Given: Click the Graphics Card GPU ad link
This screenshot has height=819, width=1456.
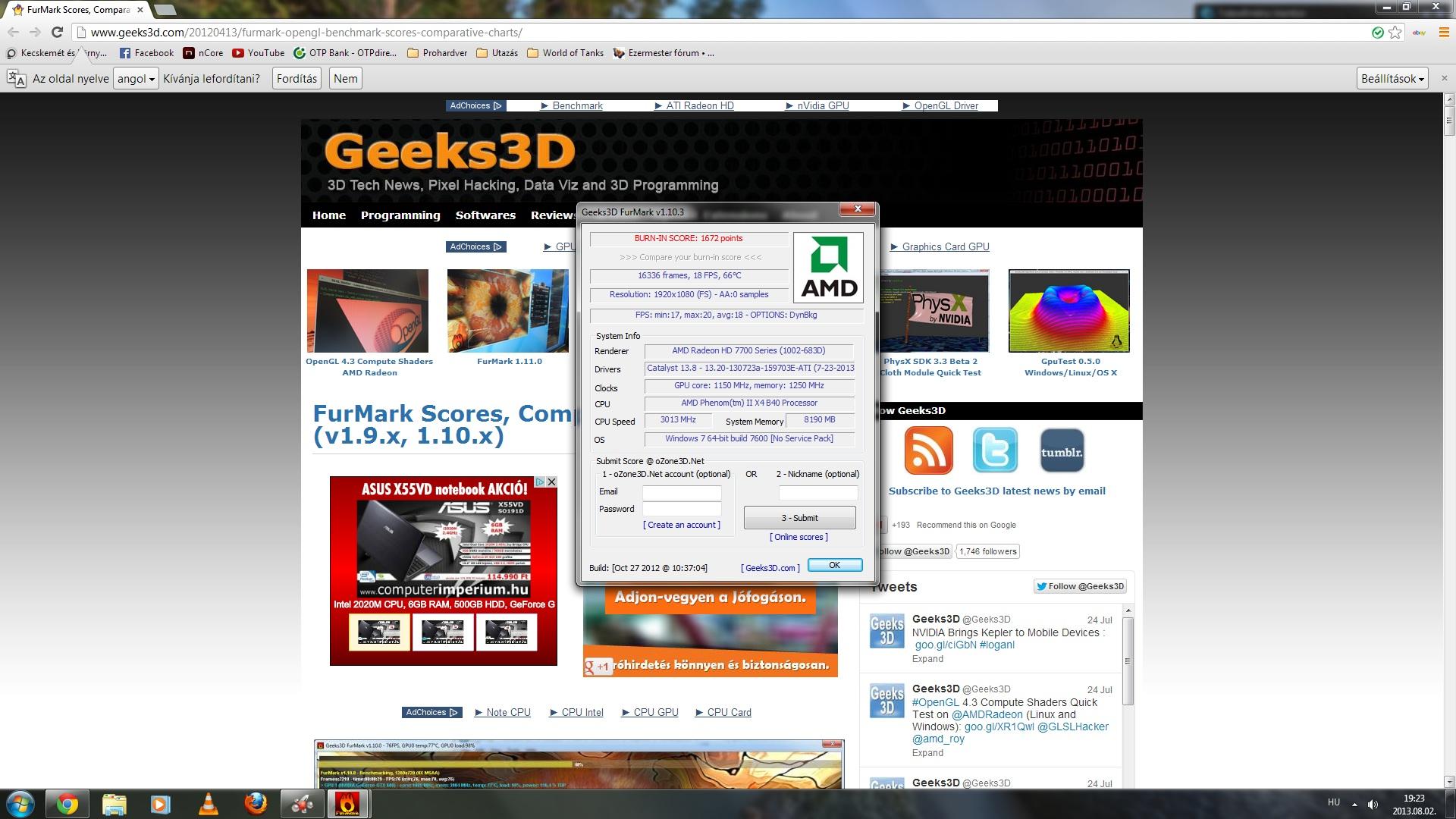Looking at the screenshot, I should [940, 246].
